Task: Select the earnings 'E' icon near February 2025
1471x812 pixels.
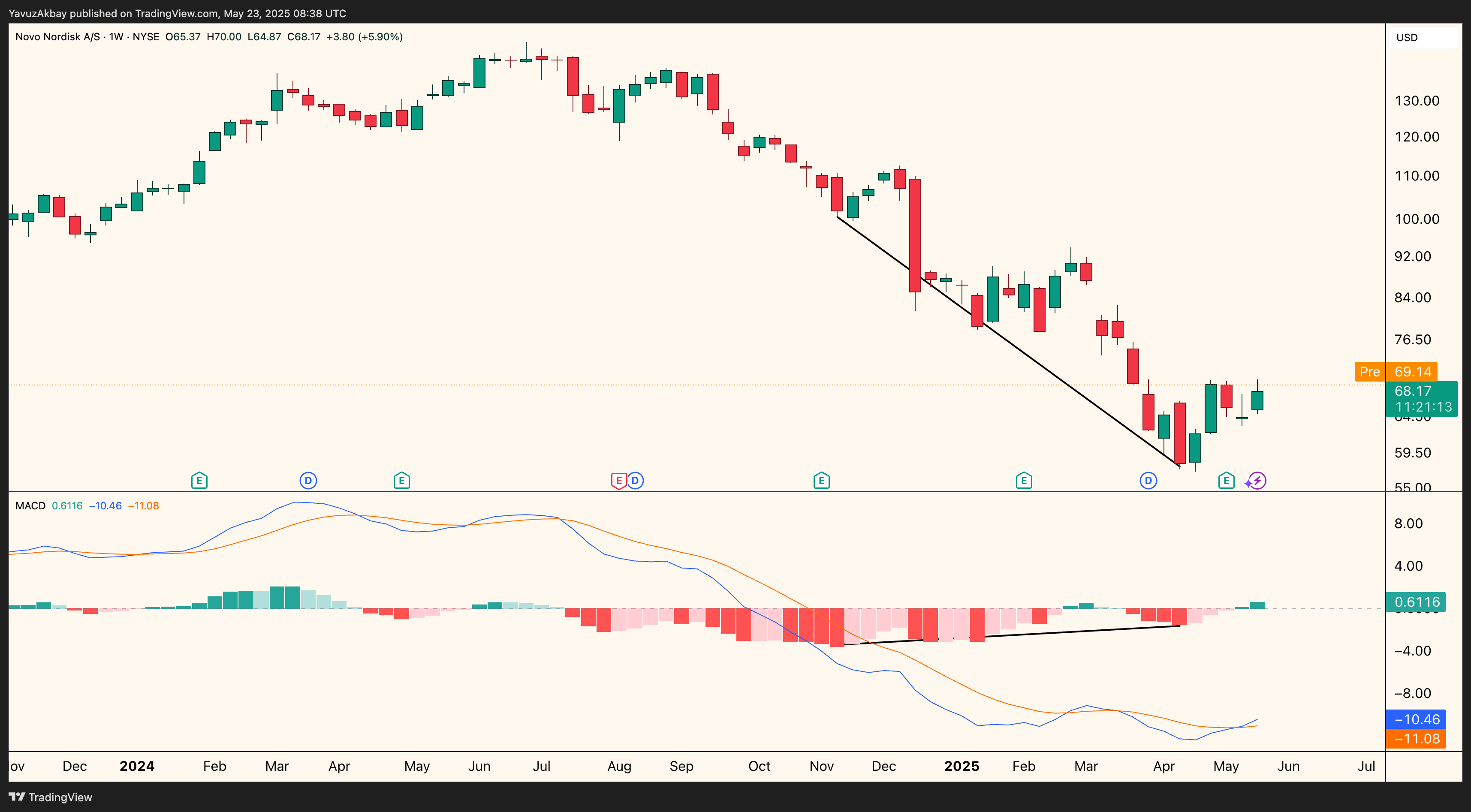Action: coord(1023,480)
